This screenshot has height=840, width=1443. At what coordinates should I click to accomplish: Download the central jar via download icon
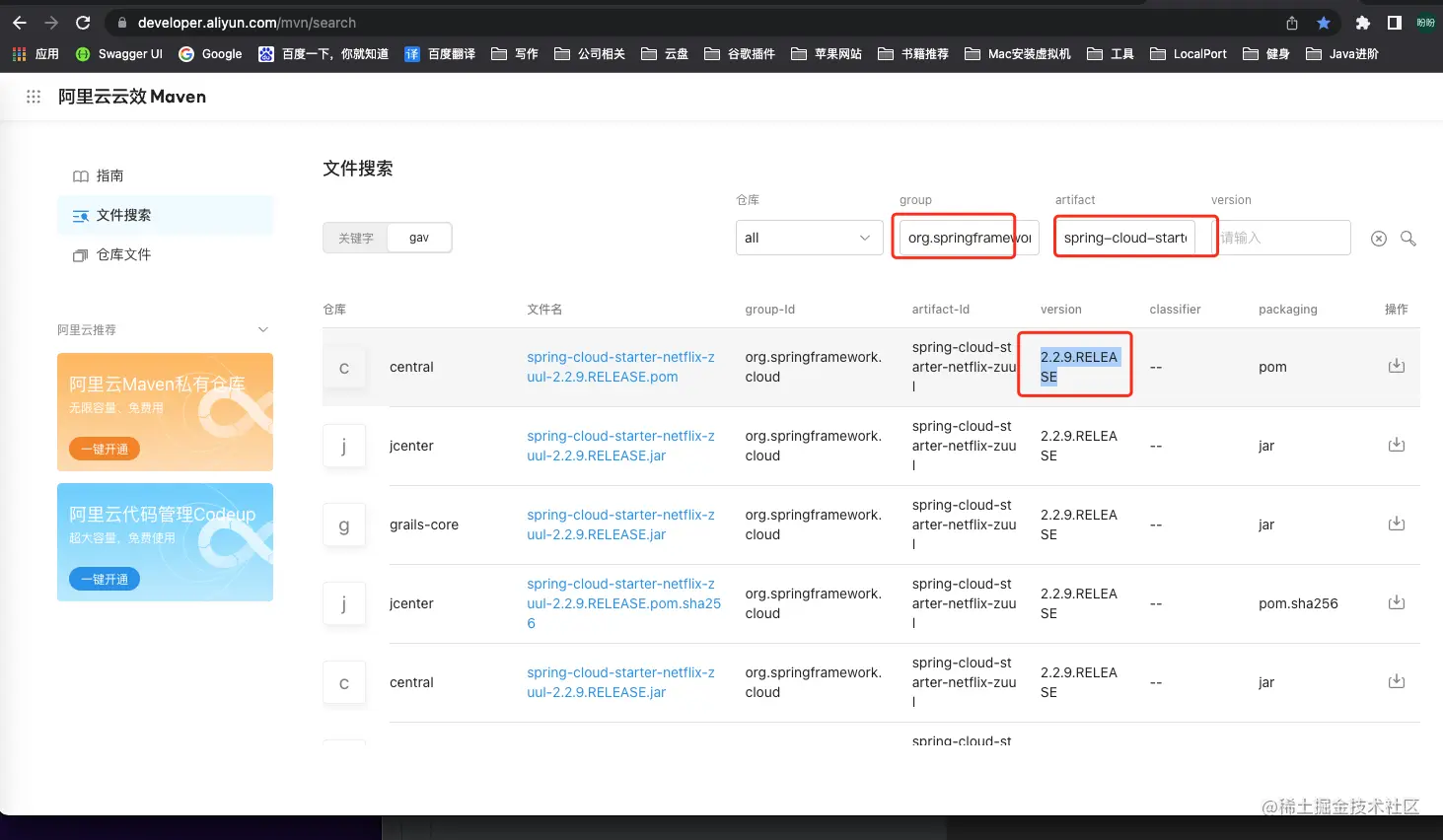[1397, 681]
